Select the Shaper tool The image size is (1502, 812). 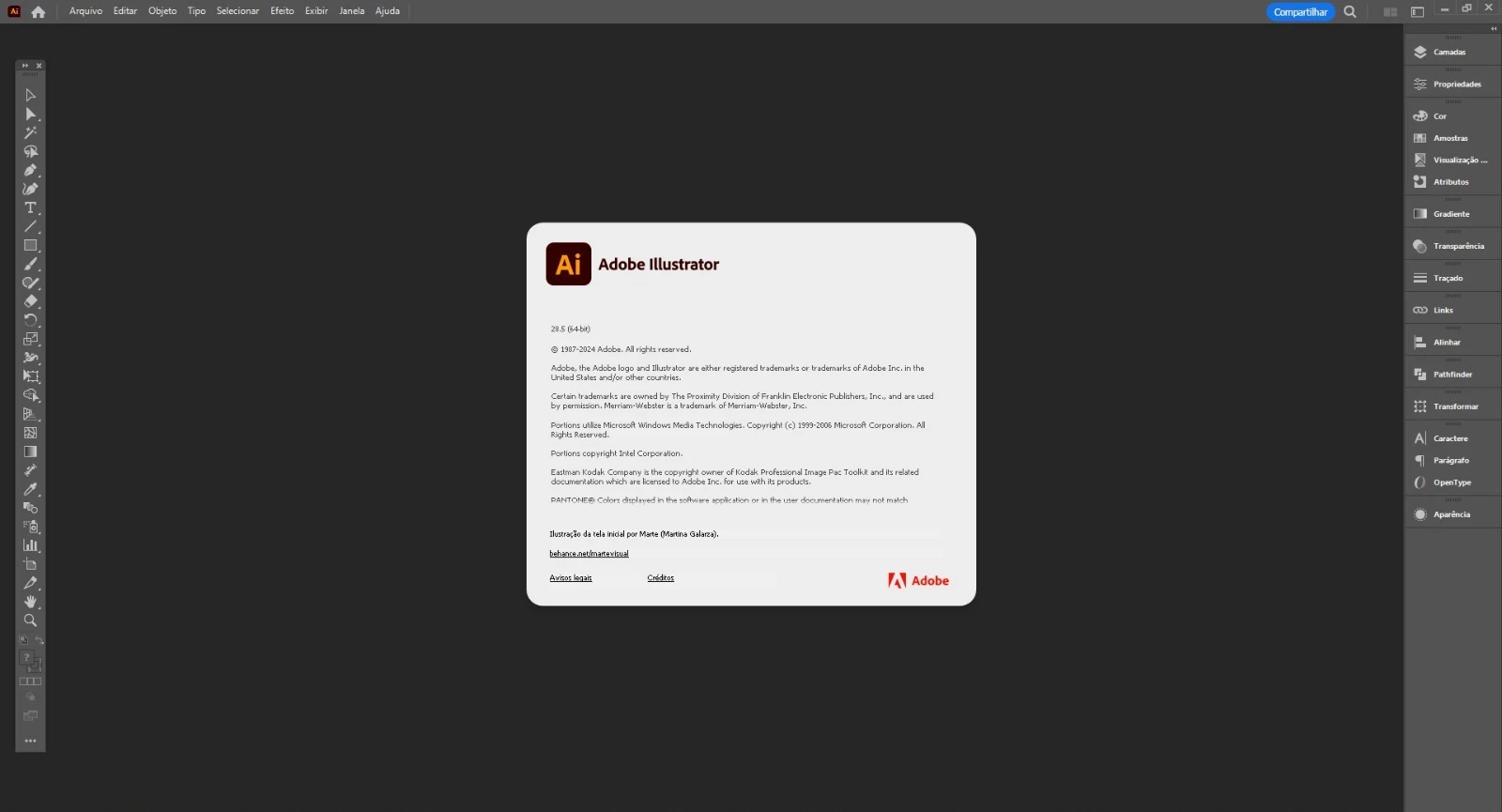pyautogui.click(x=30, y=283)
